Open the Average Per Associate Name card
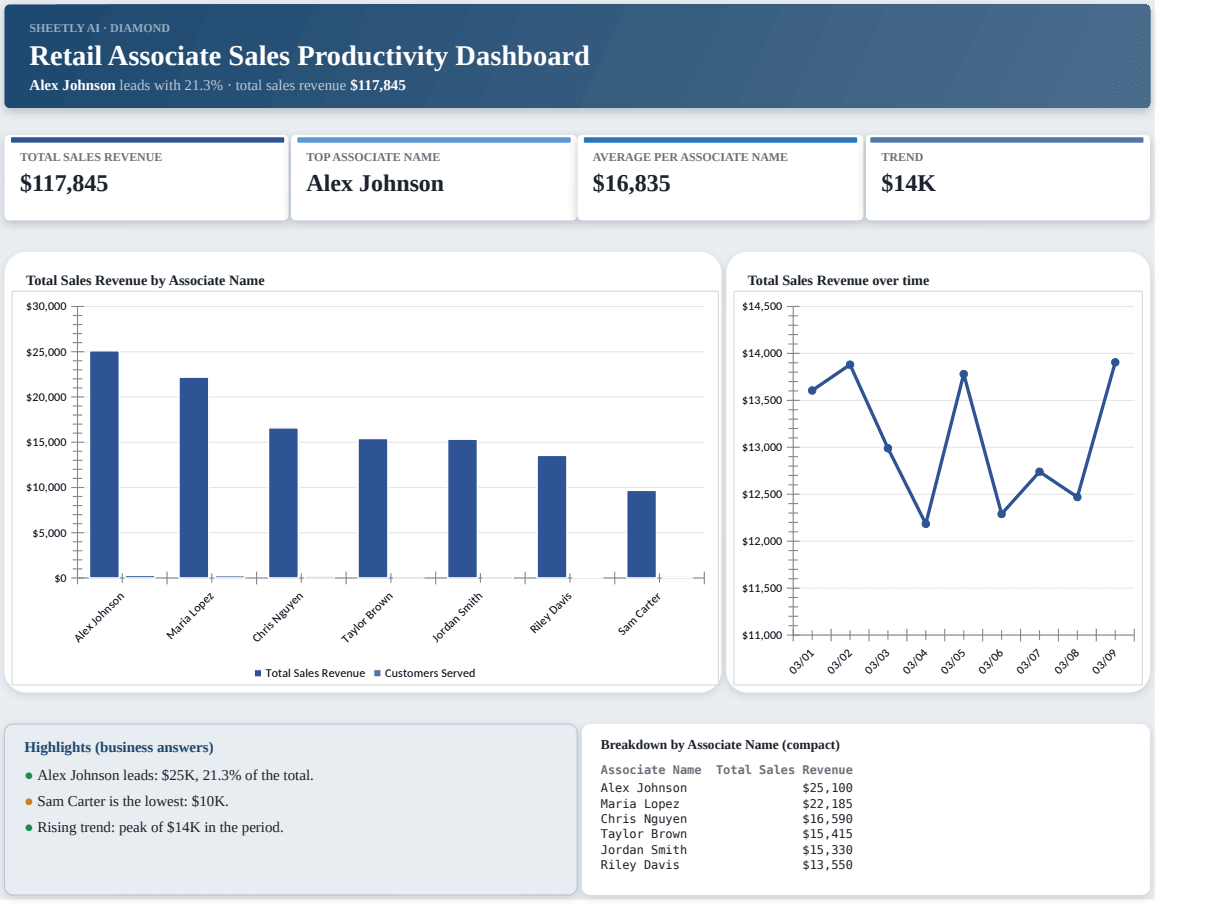 click(x=720, y=178)
